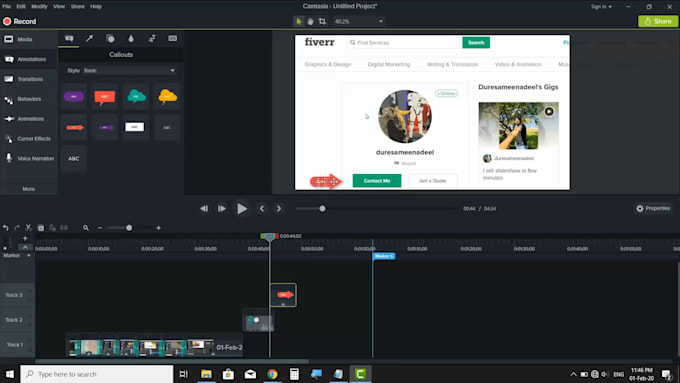Select the red arrow clip on Track 3

(283, 295)
